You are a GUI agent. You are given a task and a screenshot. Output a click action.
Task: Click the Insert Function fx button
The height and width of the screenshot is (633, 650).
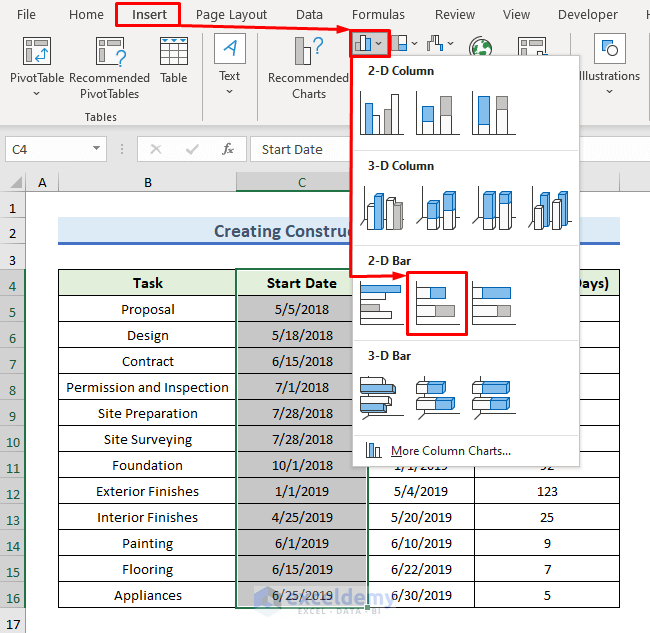click(228, 149)
